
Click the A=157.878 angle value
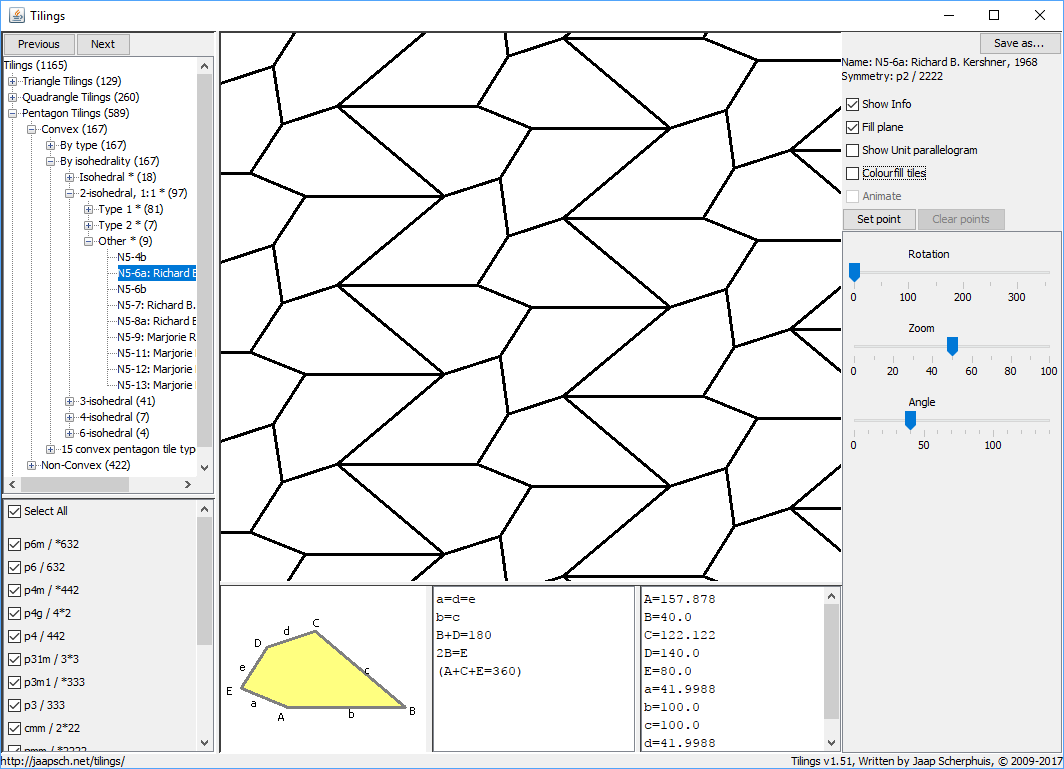tap(679, 599)
